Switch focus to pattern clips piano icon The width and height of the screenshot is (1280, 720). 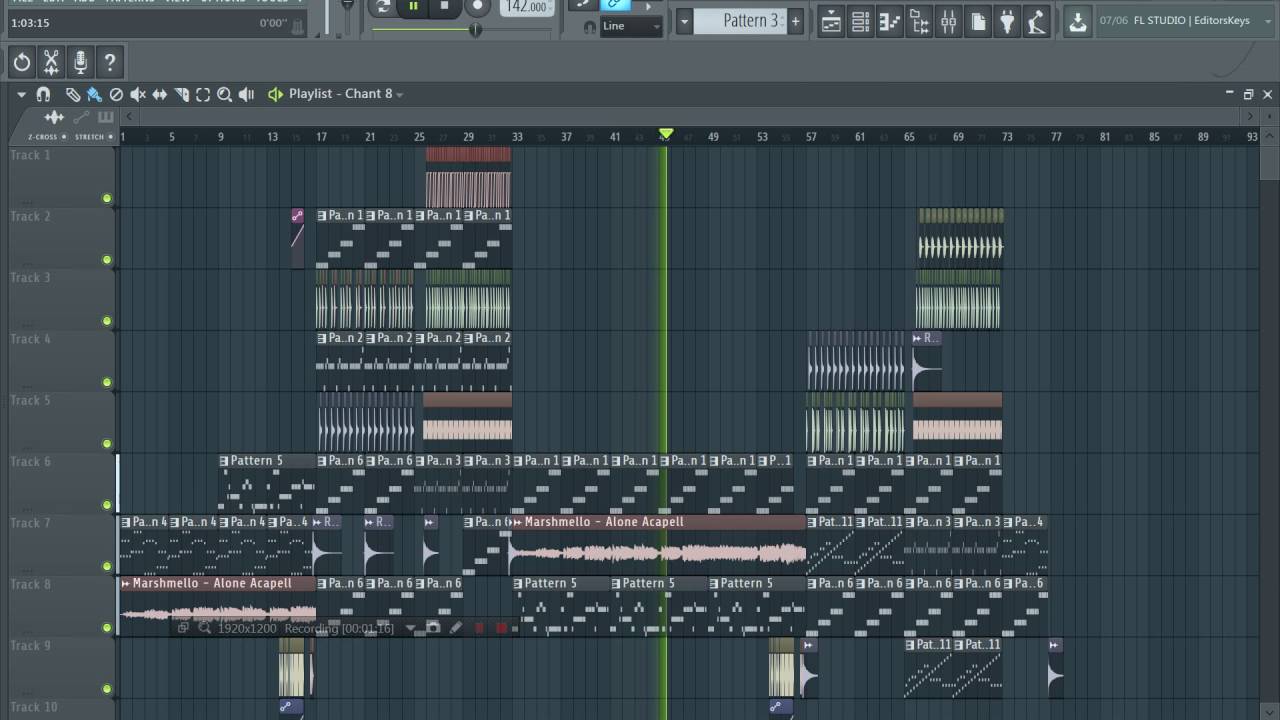[105, 118]
